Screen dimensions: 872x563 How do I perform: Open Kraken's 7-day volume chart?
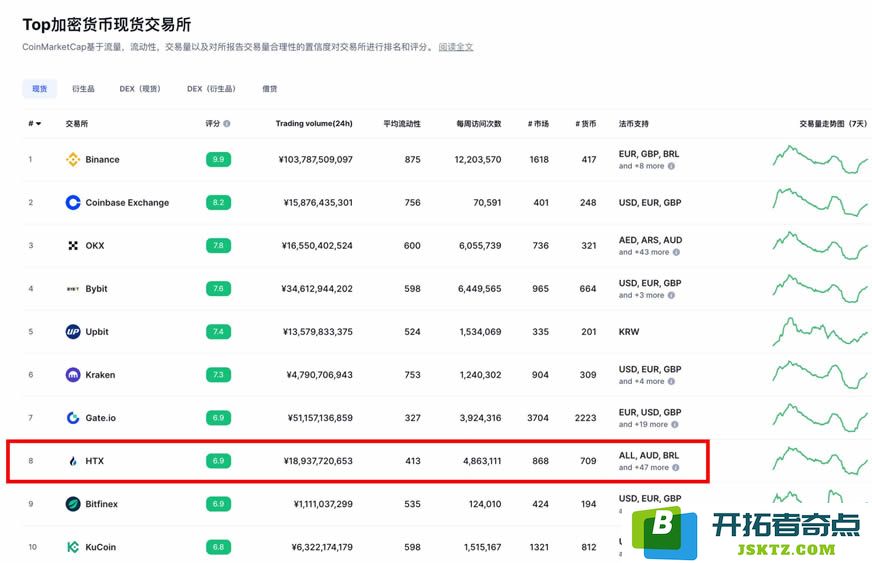pos(820,375)
